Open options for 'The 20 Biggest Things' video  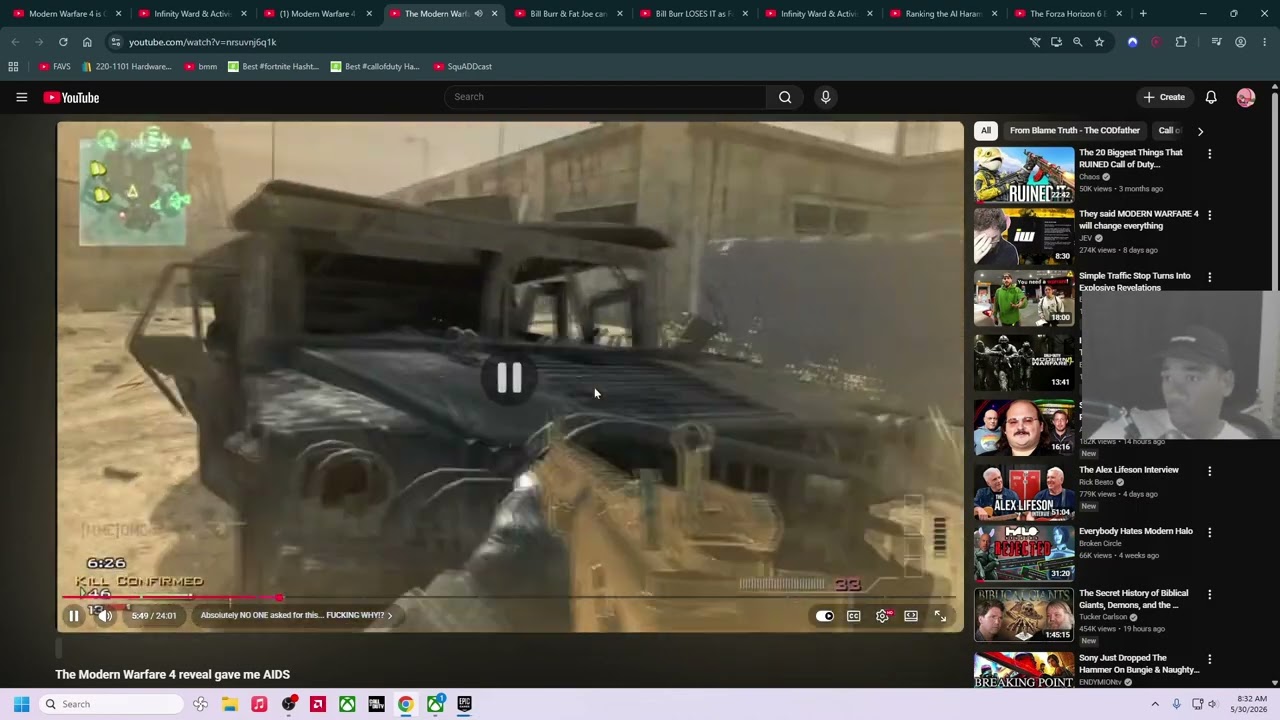1209,154
